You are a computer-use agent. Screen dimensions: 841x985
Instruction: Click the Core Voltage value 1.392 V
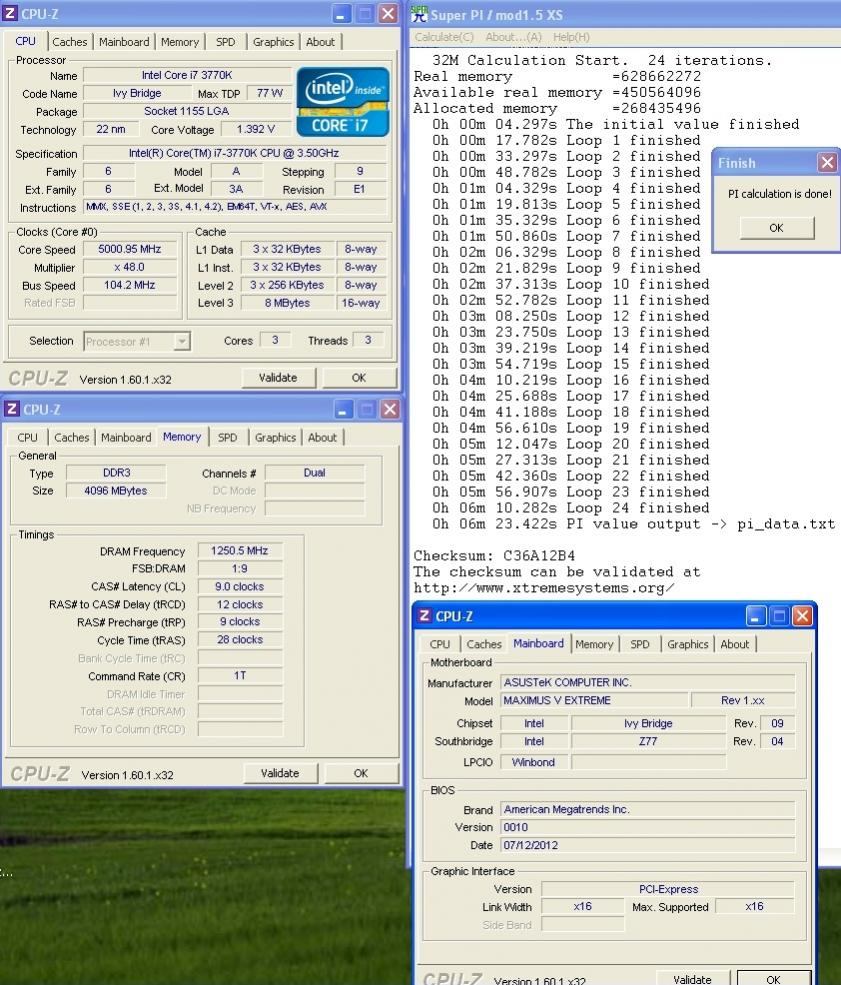[255, 129]
